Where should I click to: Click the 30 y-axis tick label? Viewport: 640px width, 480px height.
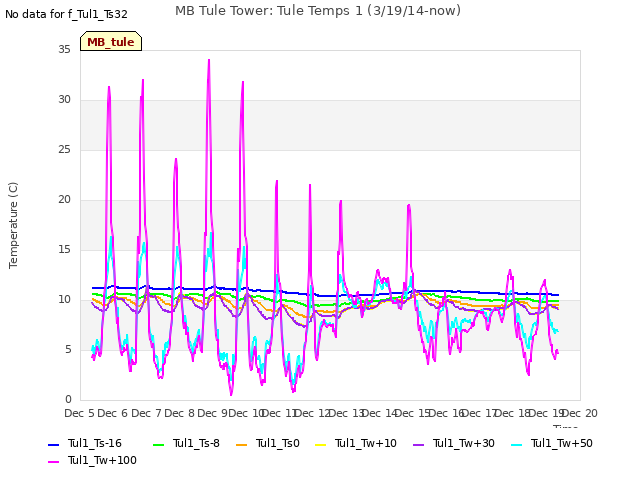[64, 99]
